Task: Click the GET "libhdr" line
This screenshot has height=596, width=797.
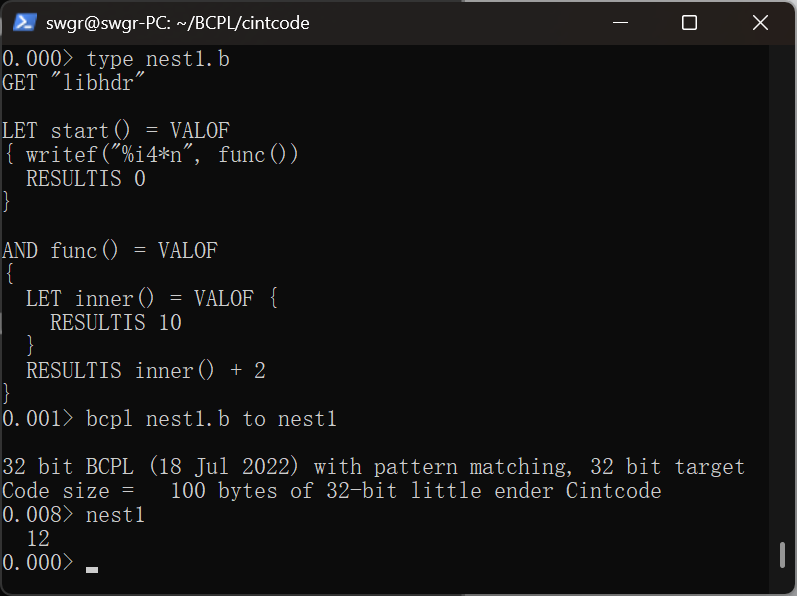Action: [73, 82]
